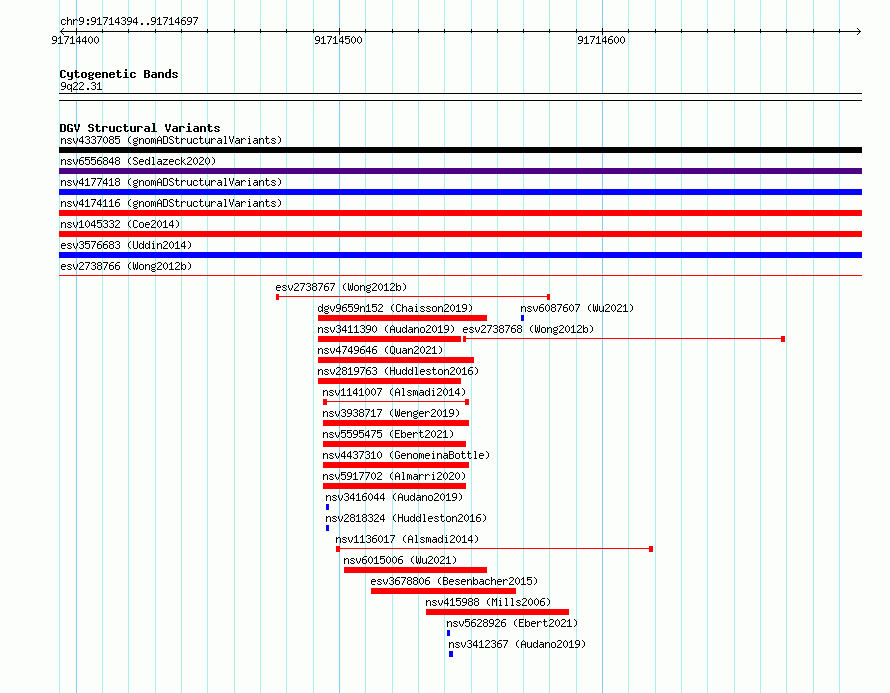Open nsv6015006 (Wu2021) label
This screenshot has height=693, width=890.
point(400,560)
